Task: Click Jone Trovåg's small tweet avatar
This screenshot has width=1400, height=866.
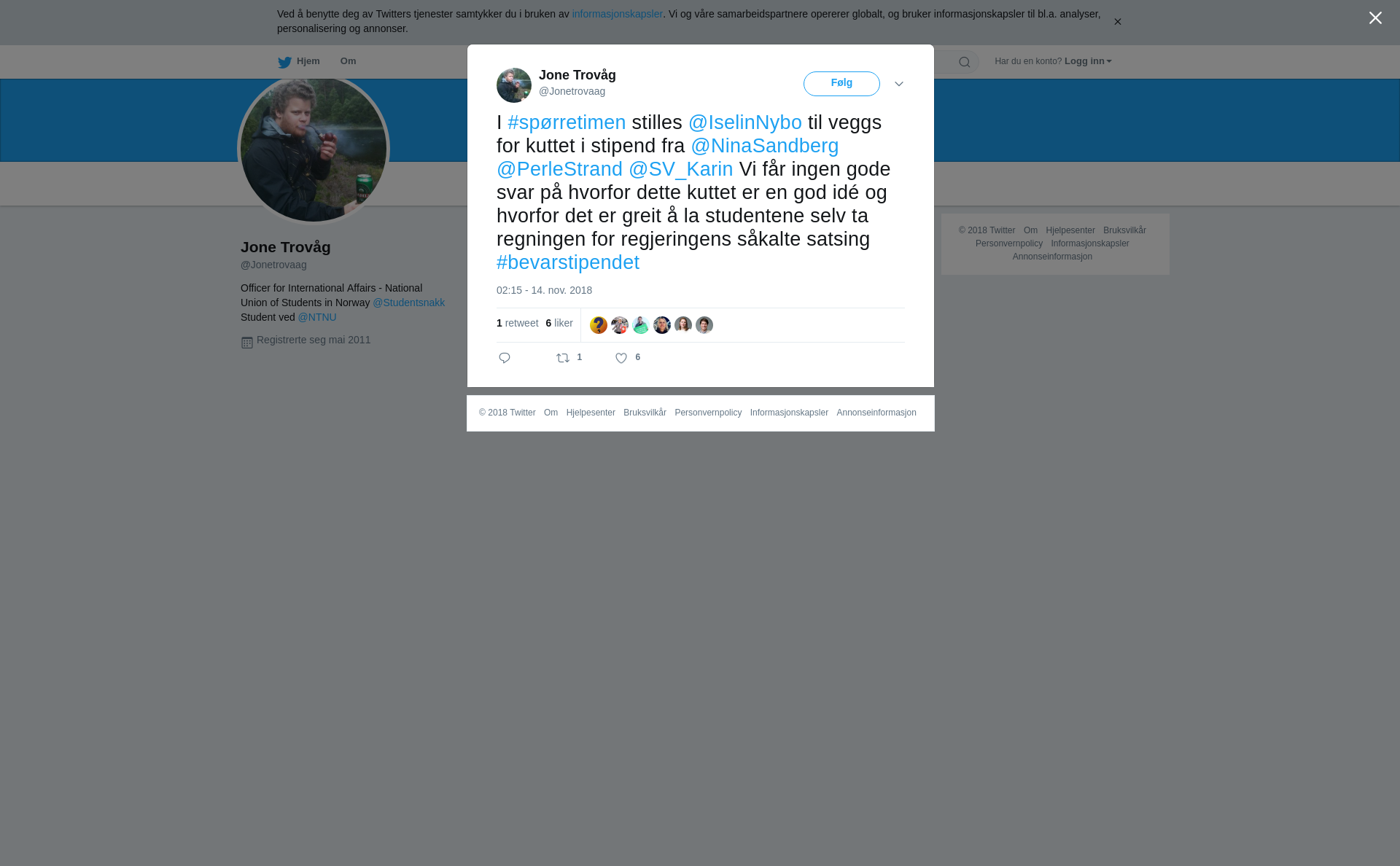Action: point(514,85)
